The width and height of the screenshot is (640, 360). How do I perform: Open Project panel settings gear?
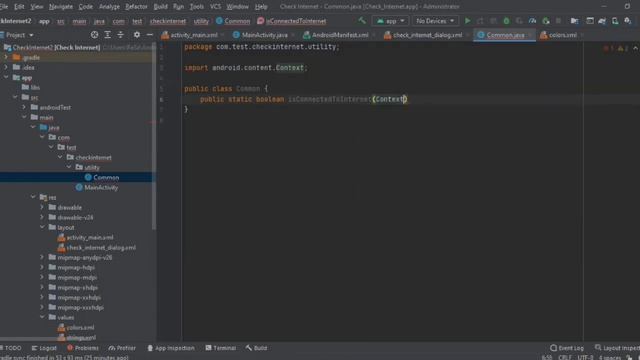pyautogui.click(x=137, y=35)
